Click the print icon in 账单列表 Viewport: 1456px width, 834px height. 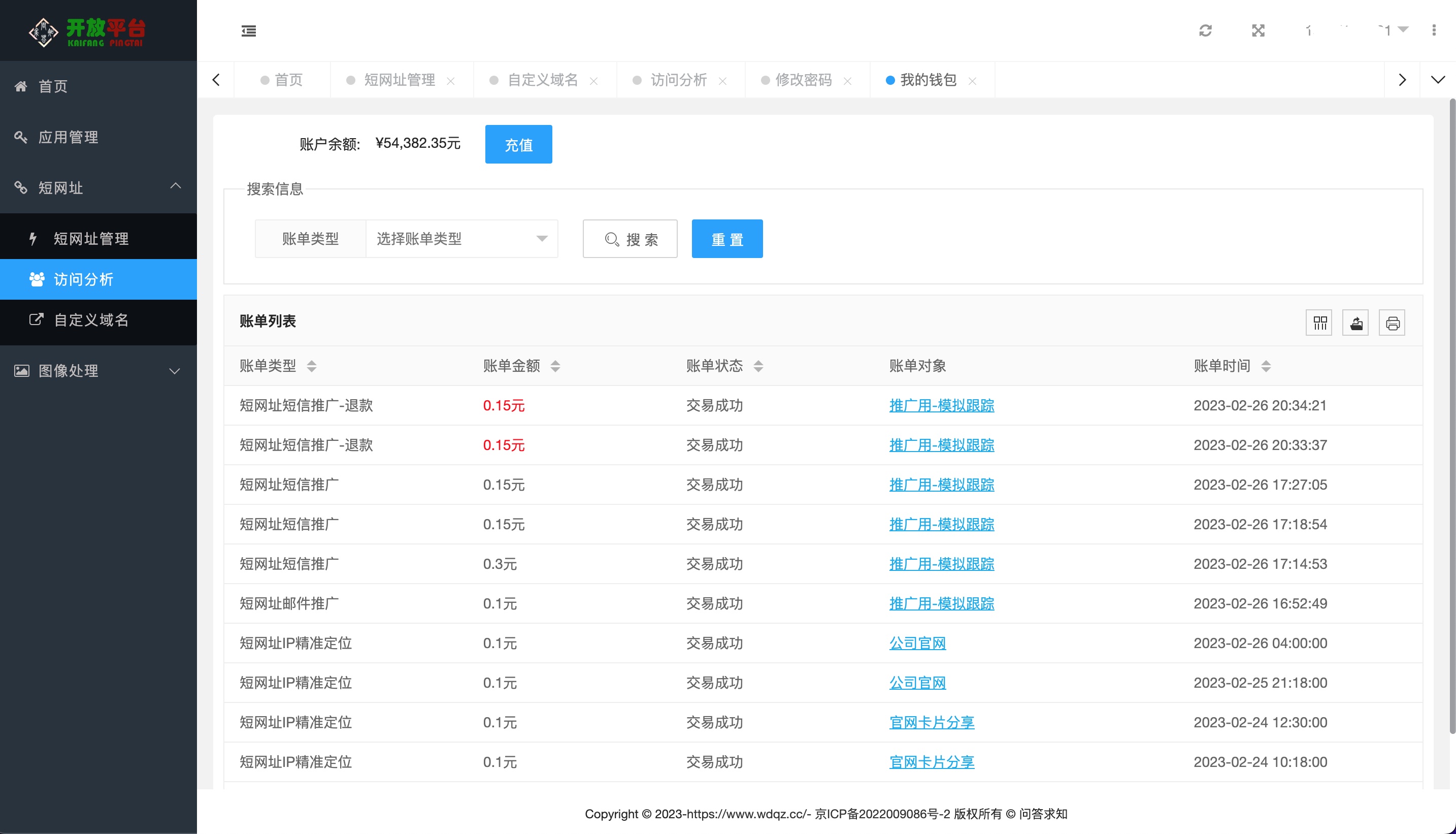tap(1393, 323)
